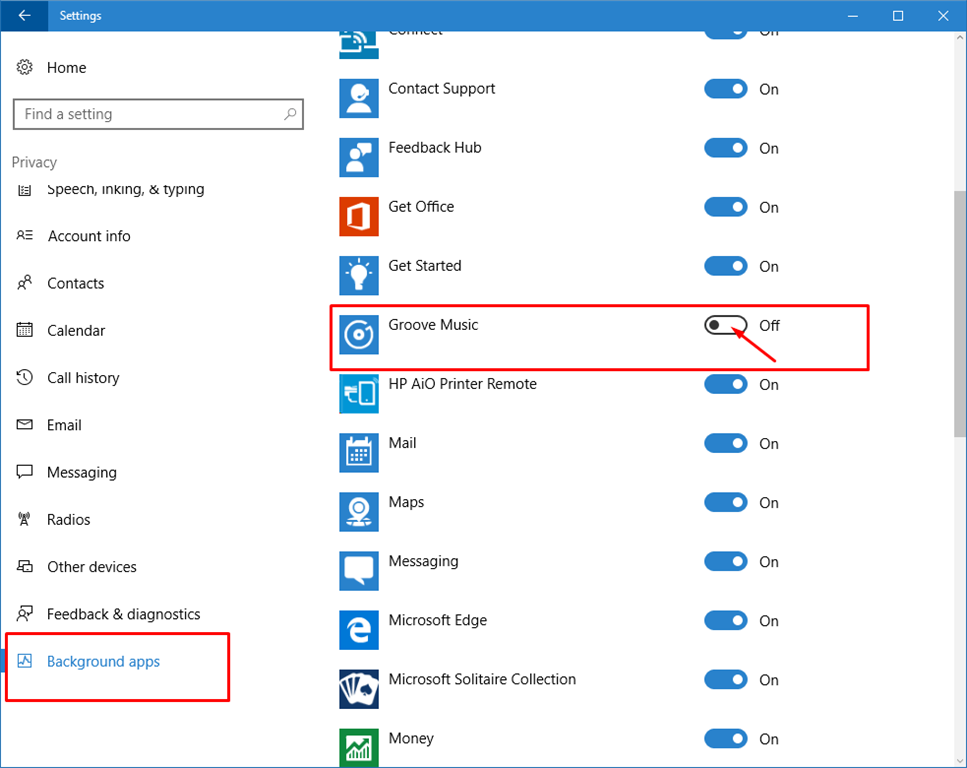This screenshot has width=967, height=768.
Task: Turn on the Groove Music toggle
Action: [726, 325]
